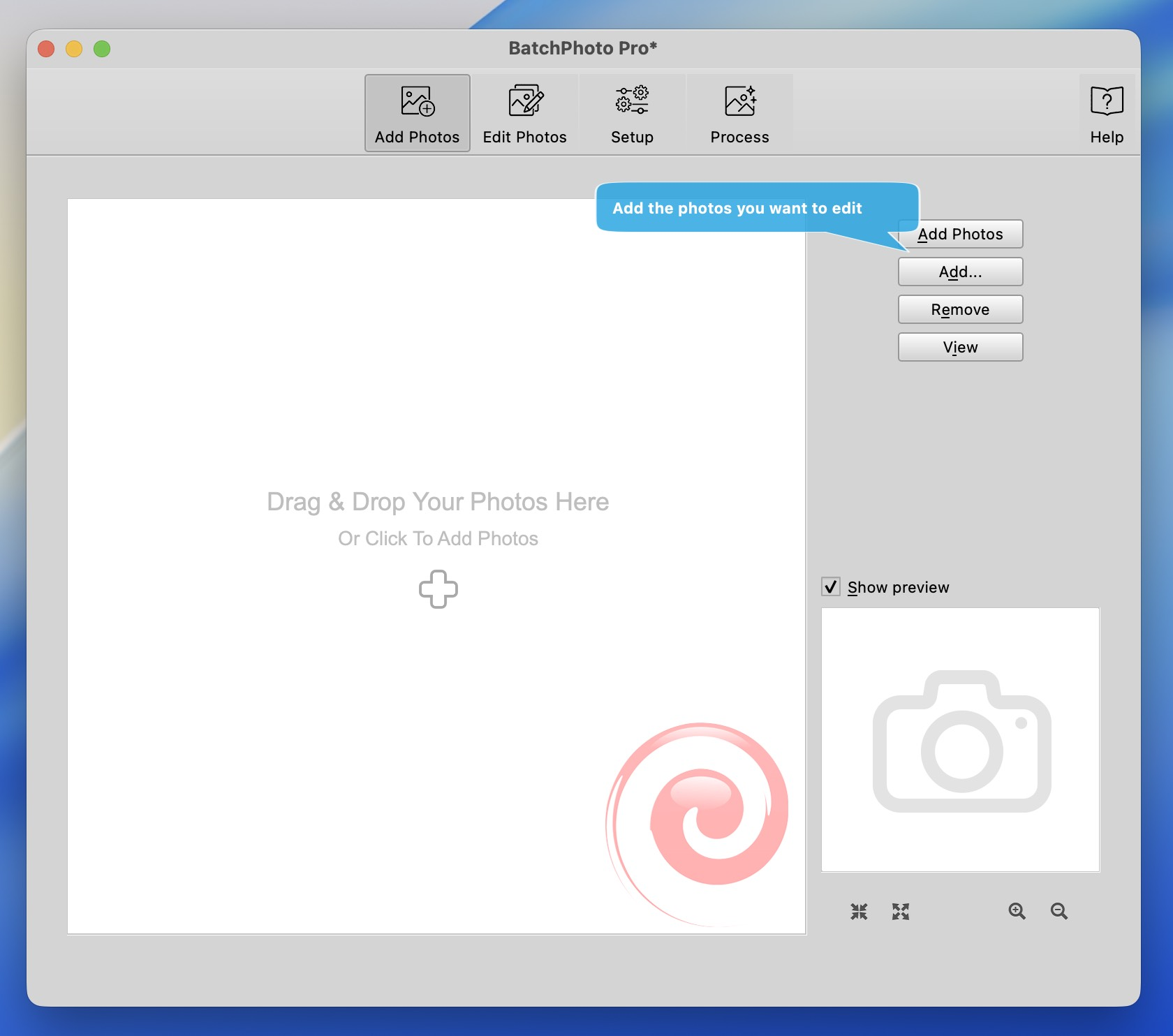
Task: Click the Add... button
Action: coord(960,272)
